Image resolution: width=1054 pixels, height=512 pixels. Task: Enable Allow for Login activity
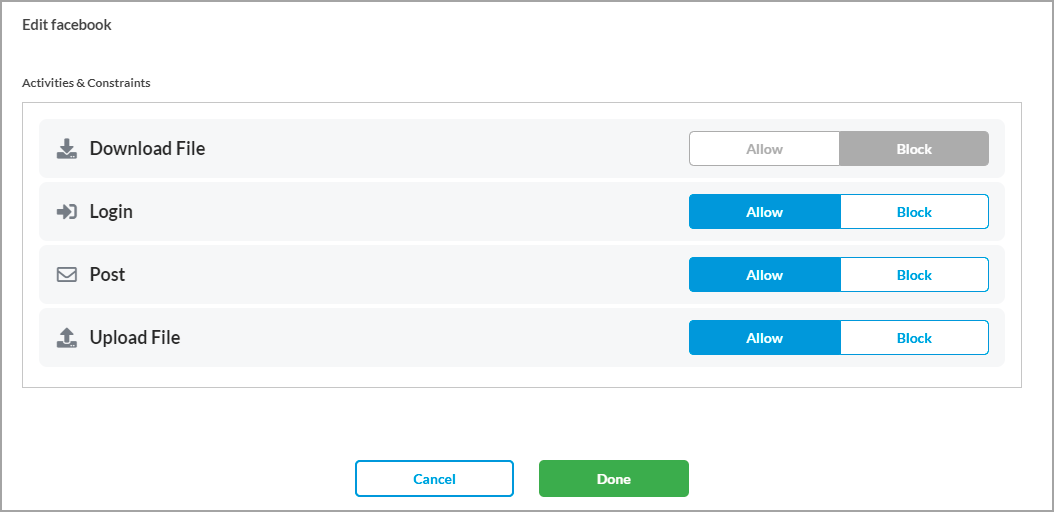[x=764, y=212]
